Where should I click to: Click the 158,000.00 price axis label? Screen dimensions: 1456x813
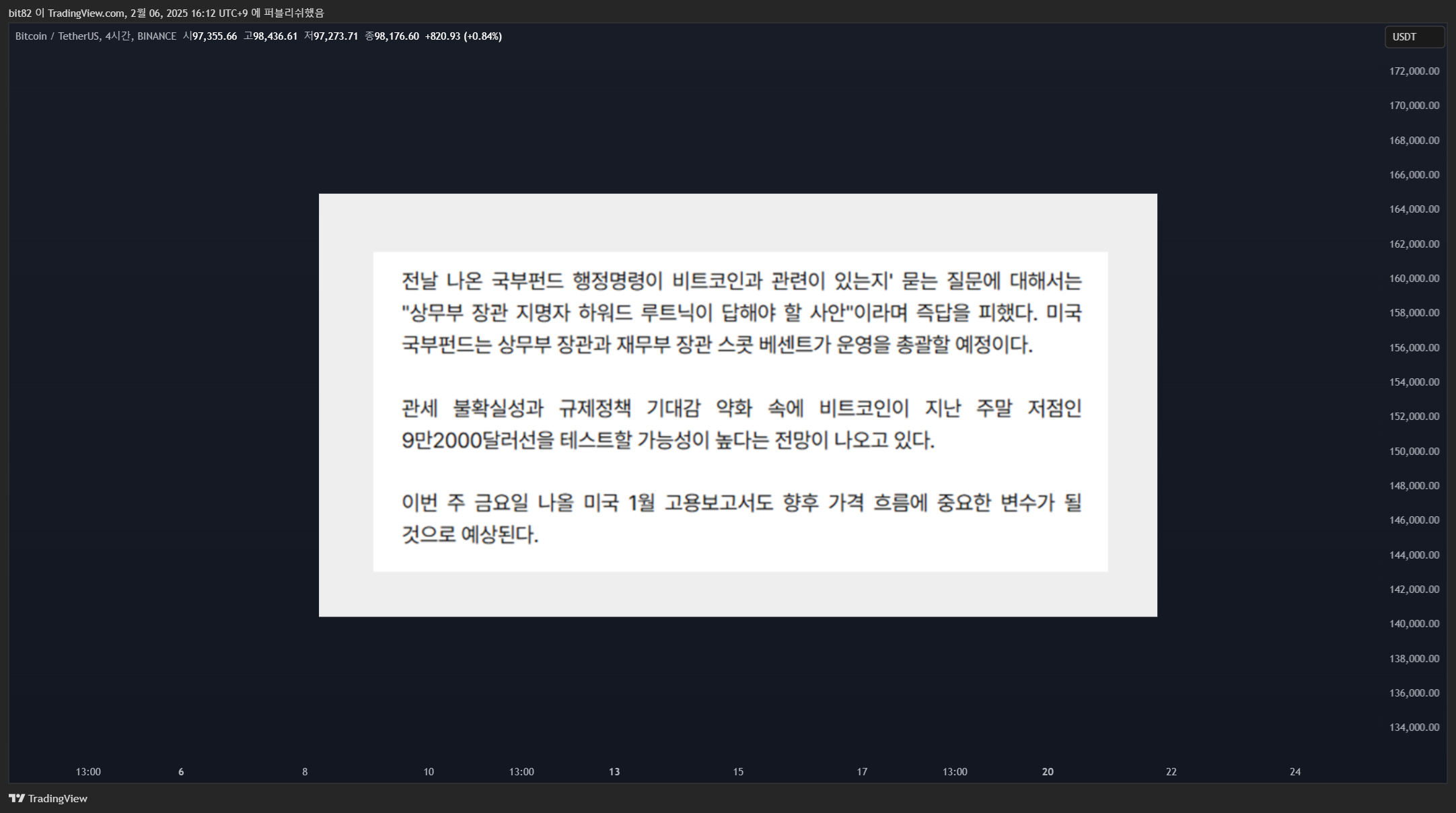coord(1414,313)
